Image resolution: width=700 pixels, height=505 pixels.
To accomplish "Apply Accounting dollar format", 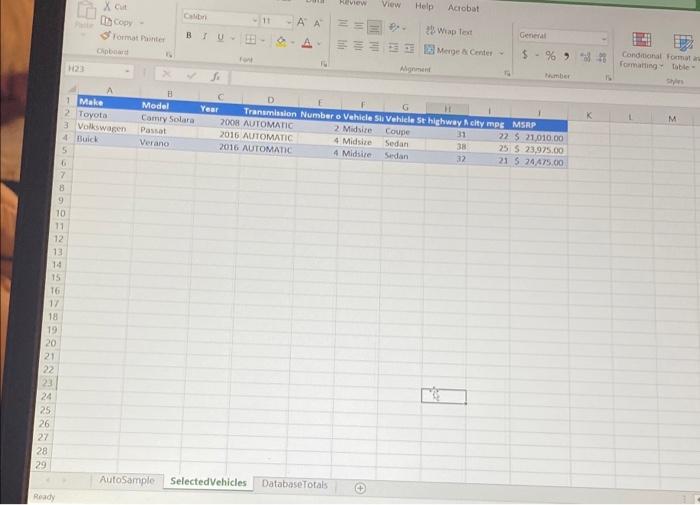I will click(x=525, y=54).
